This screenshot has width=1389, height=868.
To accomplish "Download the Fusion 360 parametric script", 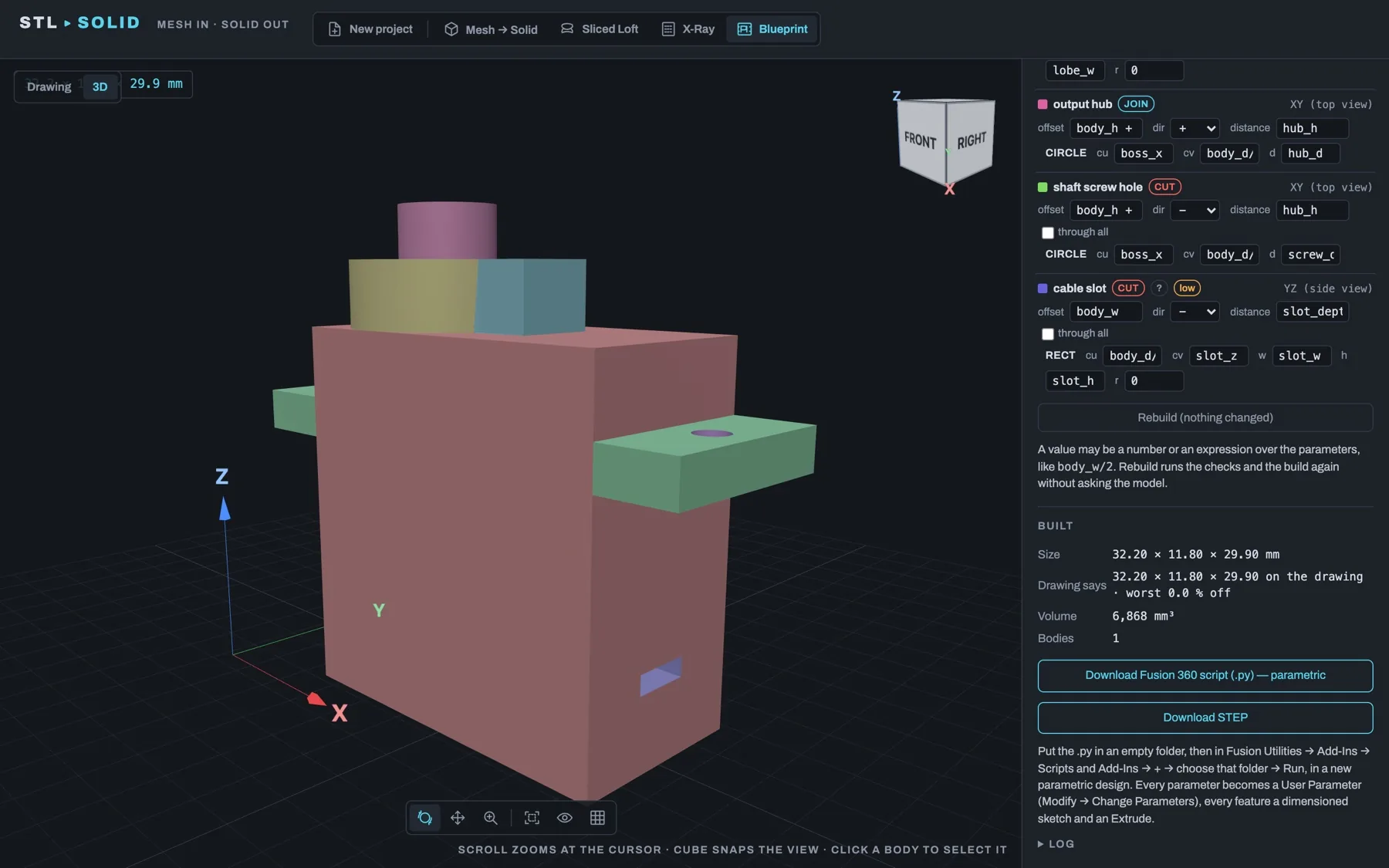I will pyautogui.click(x=1205, y=676).
